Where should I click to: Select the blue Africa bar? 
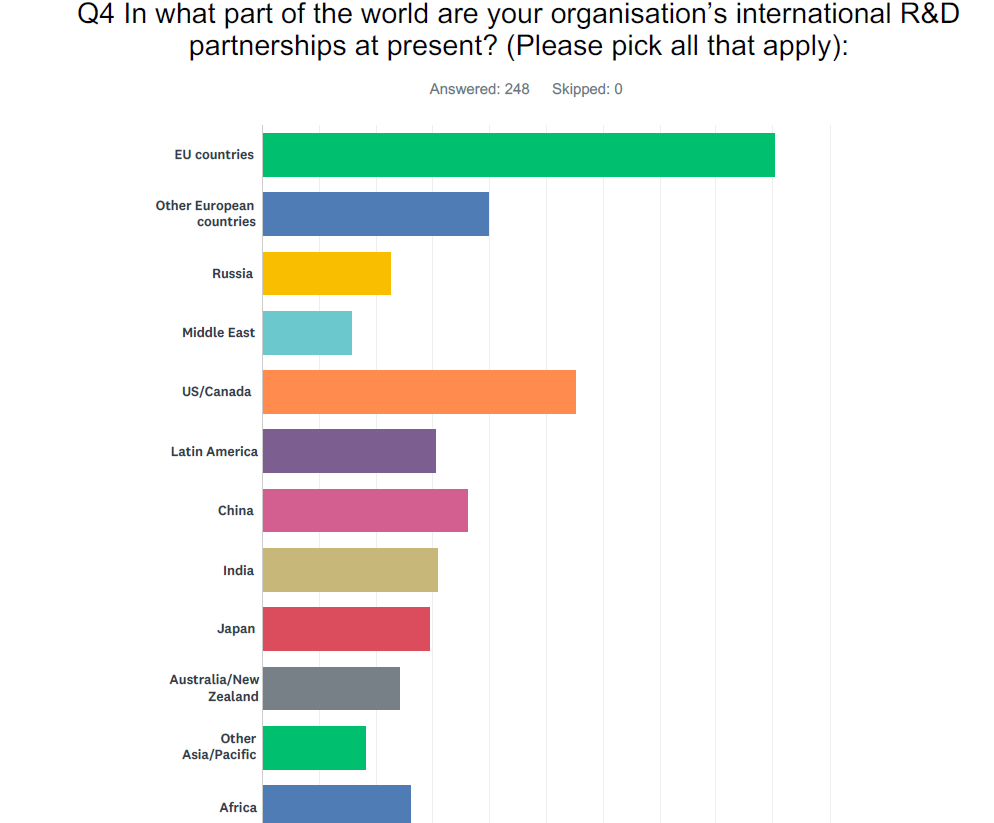(337, 804)
